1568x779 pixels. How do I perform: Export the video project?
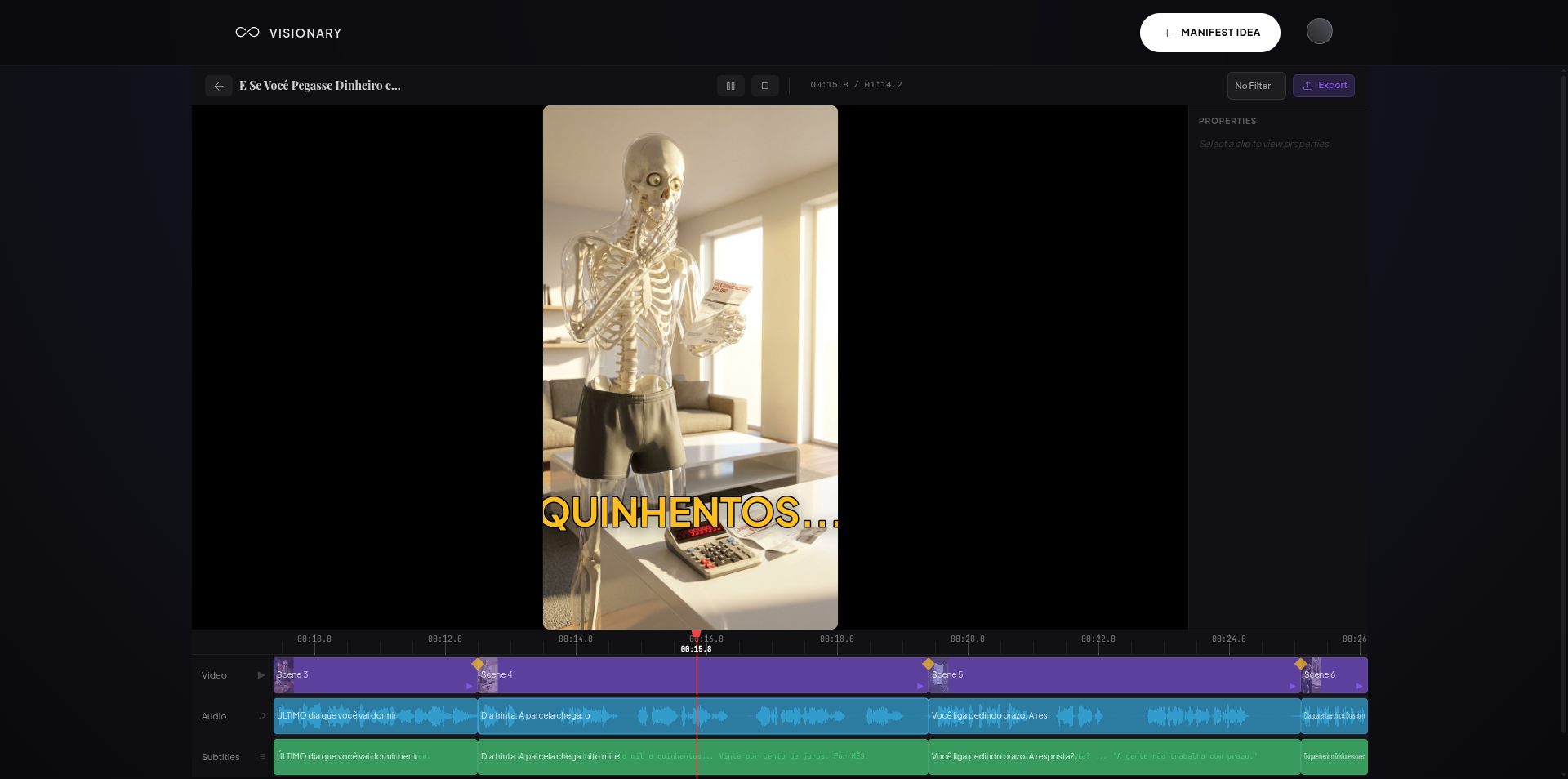[1324, 86]
